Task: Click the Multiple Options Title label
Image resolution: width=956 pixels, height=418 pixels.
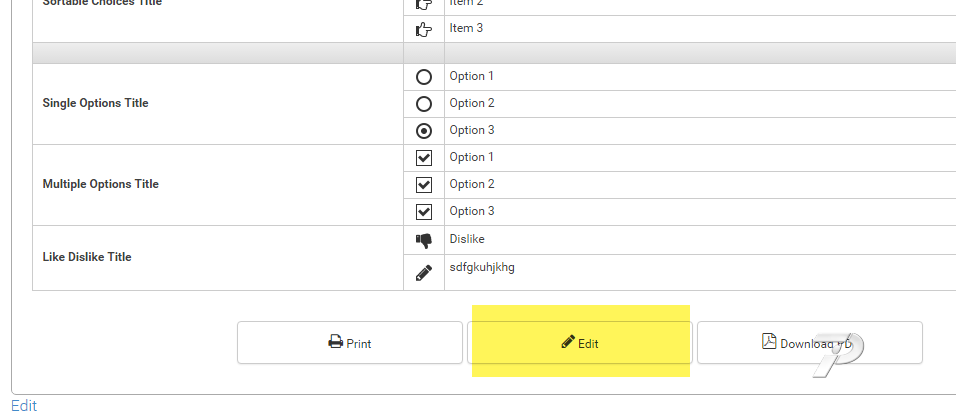Action: 101,184
